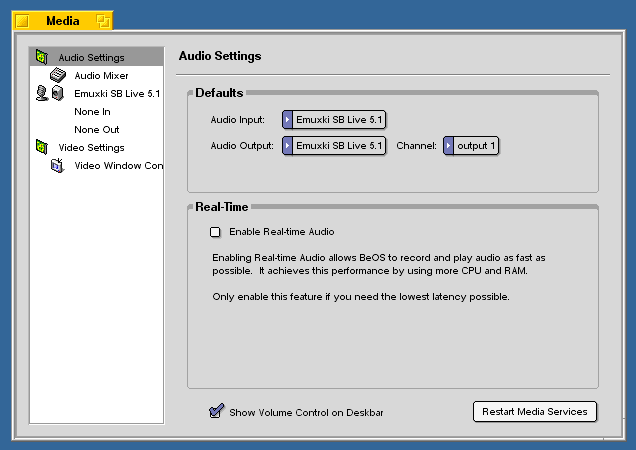Select None In from the list
Image resolution: width=636 pixels, height=450 pixels.
click(92, 112)
